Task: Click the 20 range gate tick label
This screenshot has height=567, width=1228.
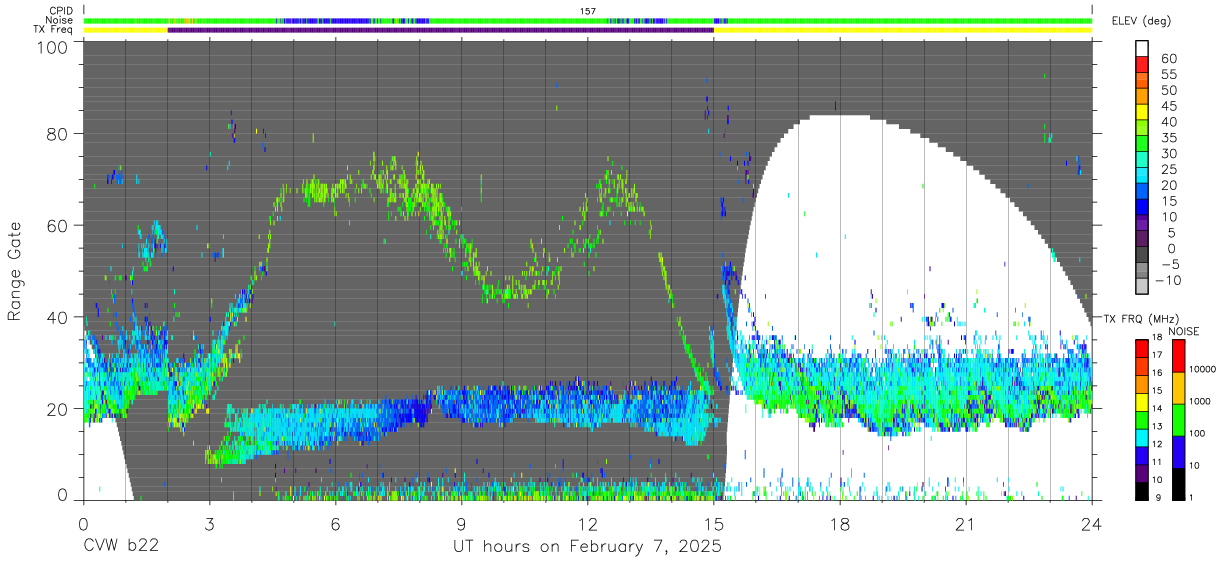Action: click(59, 409)
